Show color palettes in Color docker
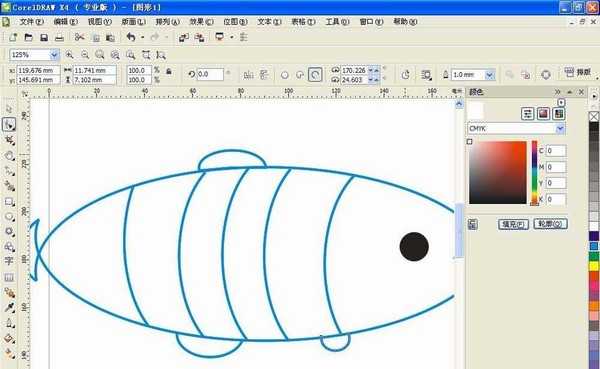This screenshot has width=600, height=369. click(x=559, y=114)
